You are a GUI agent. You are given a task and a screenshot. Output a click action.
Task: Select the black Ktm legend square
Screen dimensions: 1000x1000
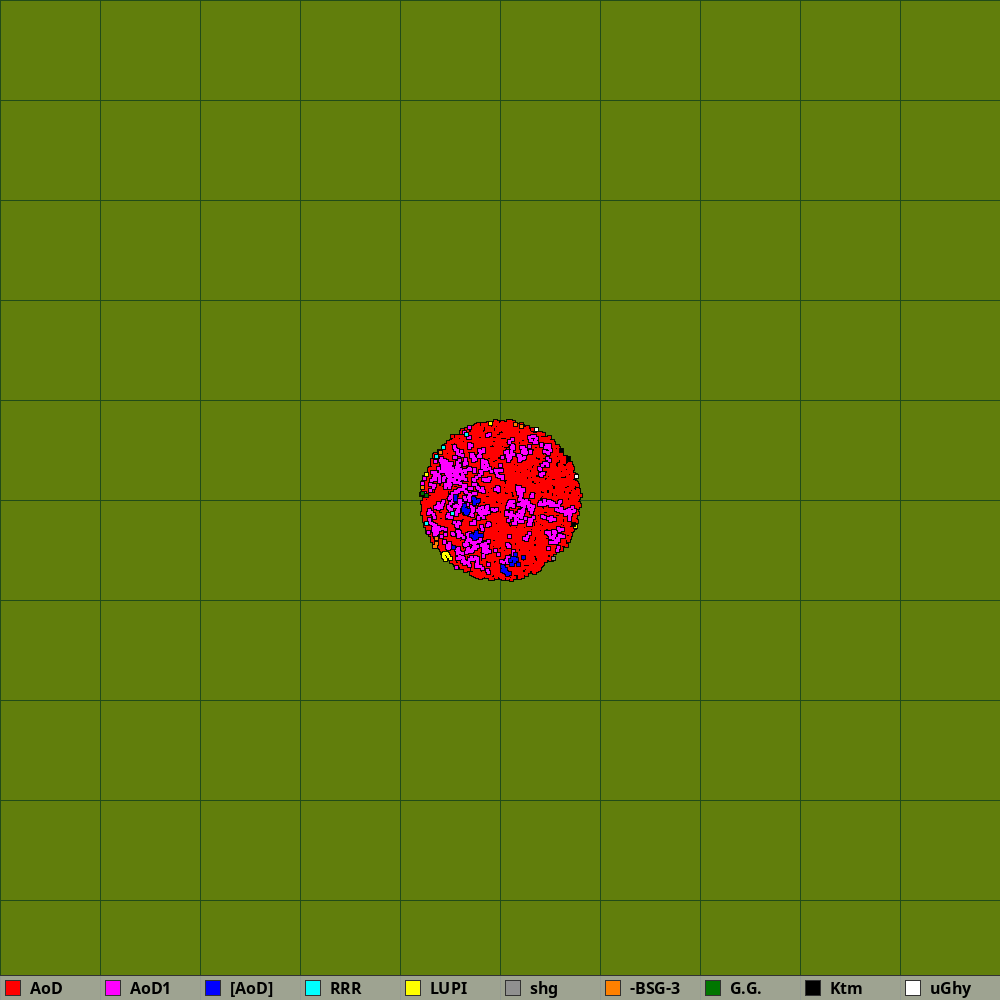(x=813, y=988)
